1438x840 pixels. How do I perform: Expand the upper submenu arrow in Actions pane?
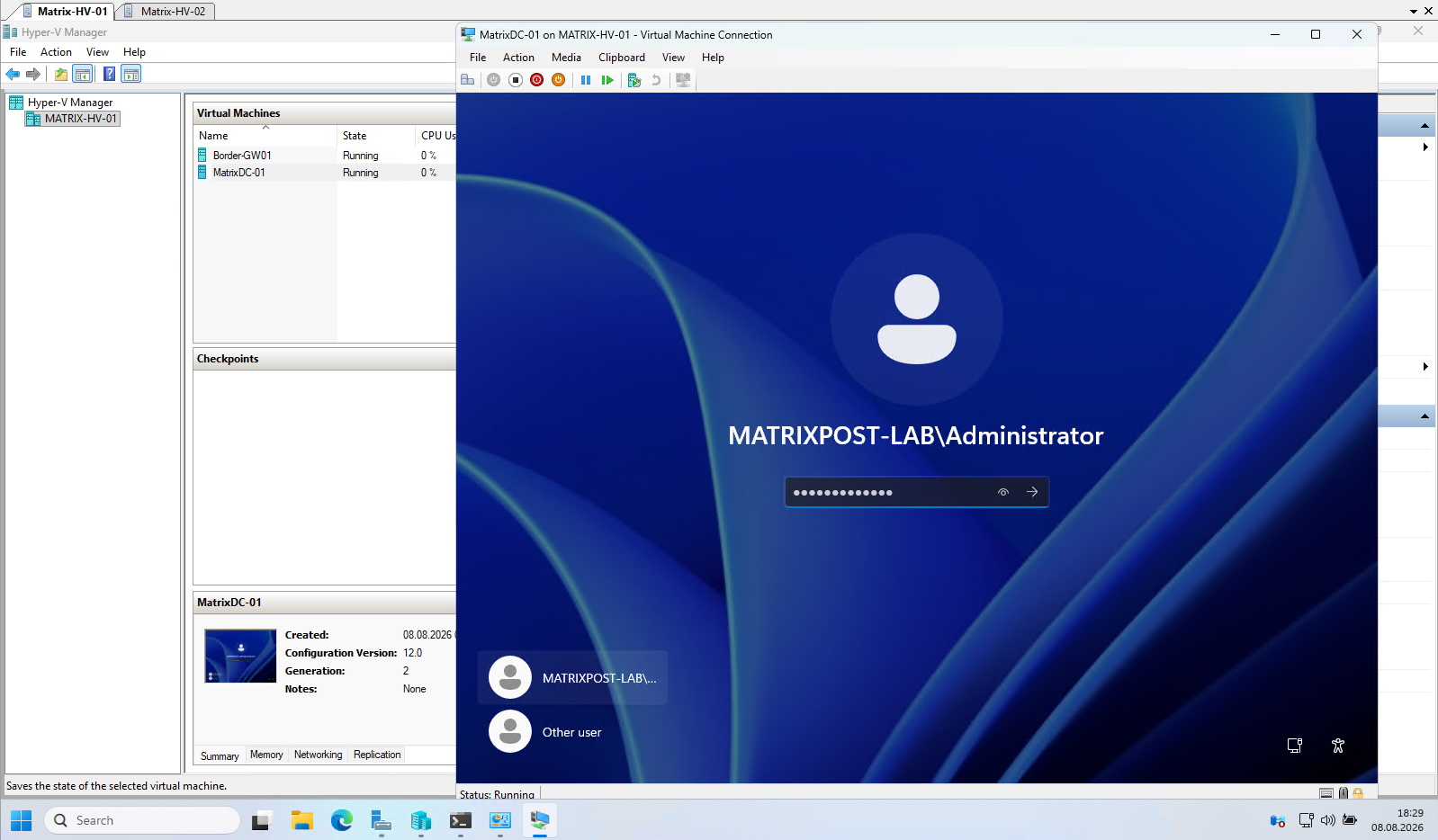[1425, 147]
